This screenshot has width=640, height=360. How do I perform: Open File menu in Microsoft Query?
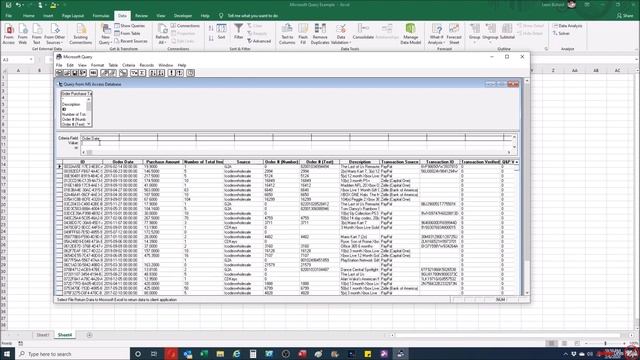59,65
